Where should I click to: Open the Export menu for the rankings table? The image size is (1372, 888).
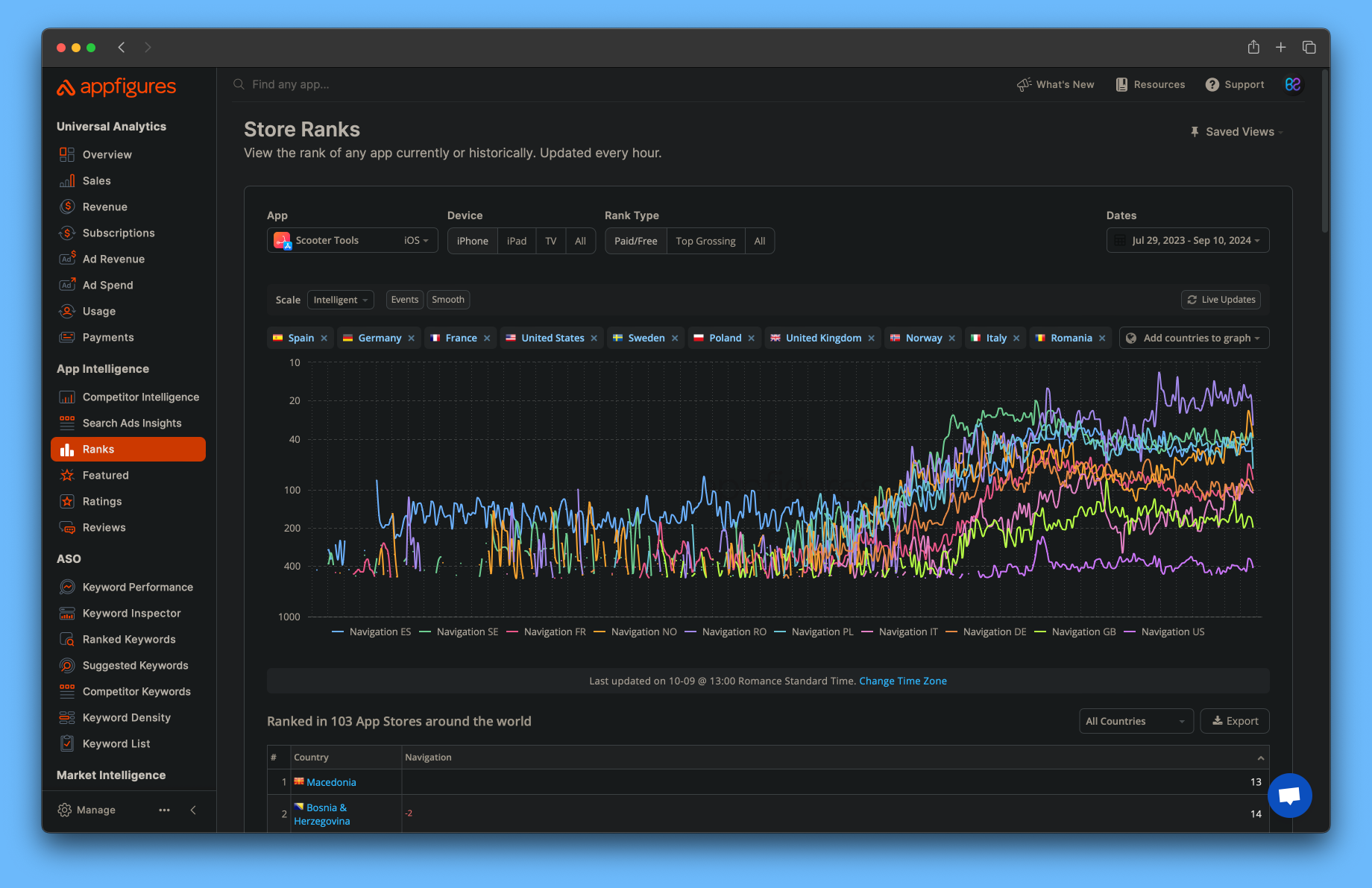pos(1234,720)
